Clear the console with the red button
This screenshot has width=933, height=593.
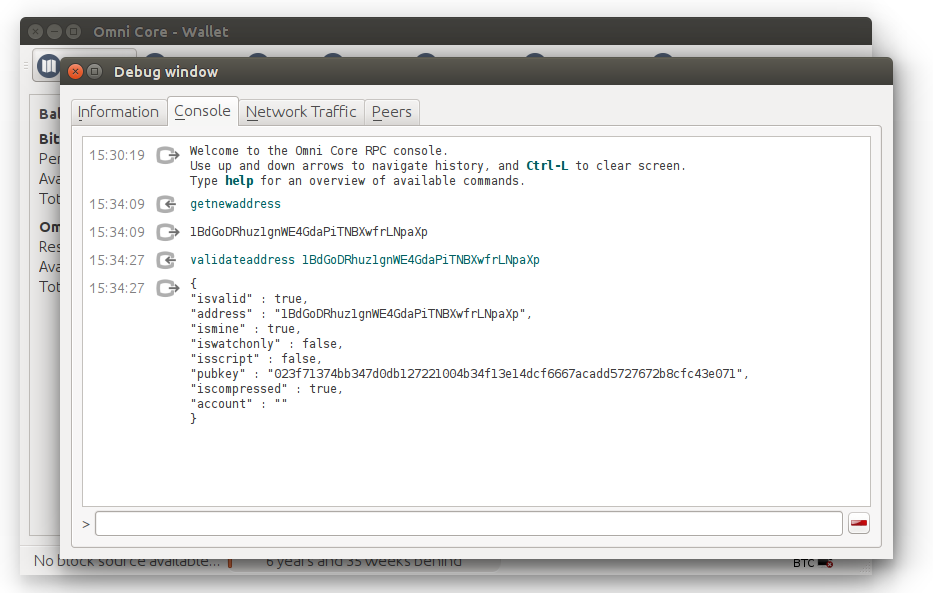click(858, 524)
